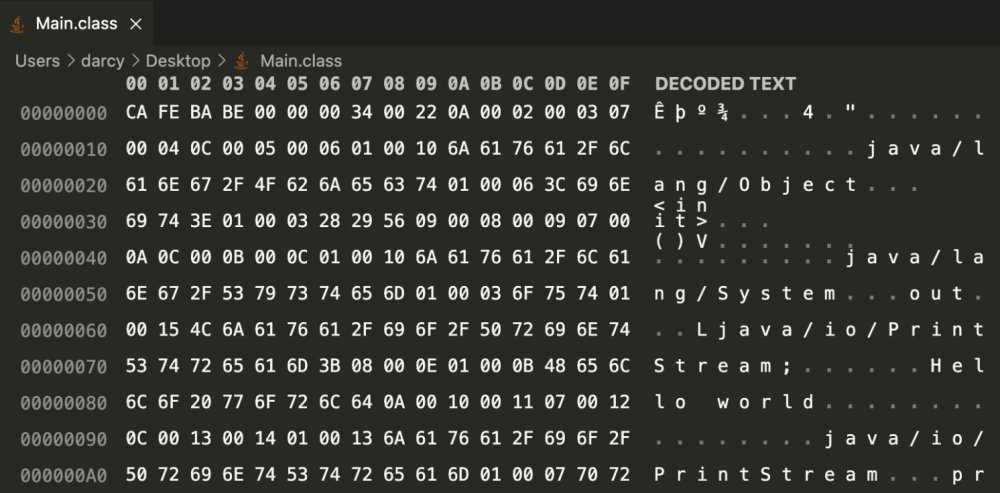Click the Main.class breadcrumb file name
This screenshot has height=493, width=1000.
coord(301,61)
